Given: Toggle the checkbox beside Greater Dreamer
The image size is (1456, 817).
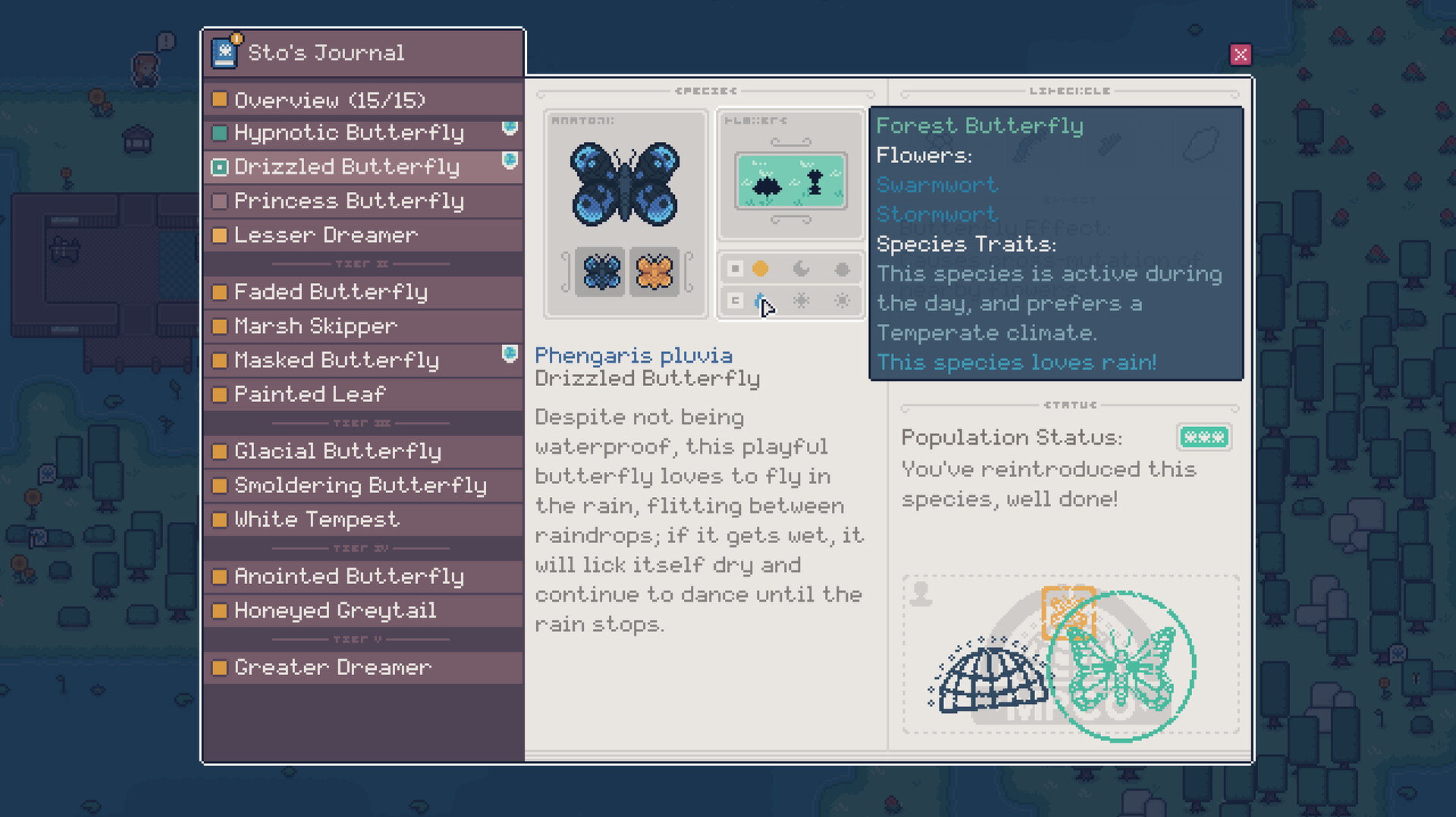Looking at the screenshot, I should tap(219, 667).
